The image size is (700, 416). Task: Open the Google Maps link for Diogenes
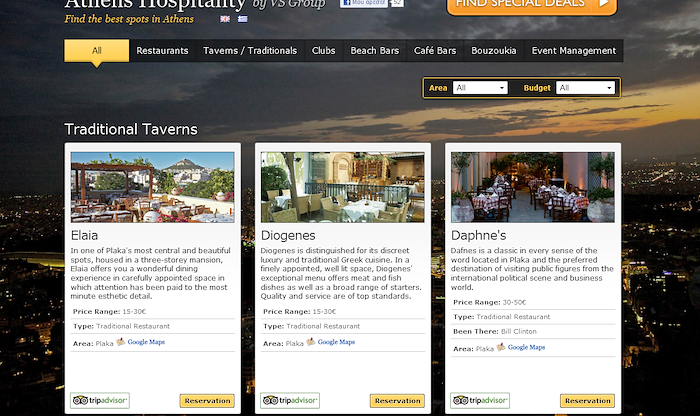pos(336,342)
